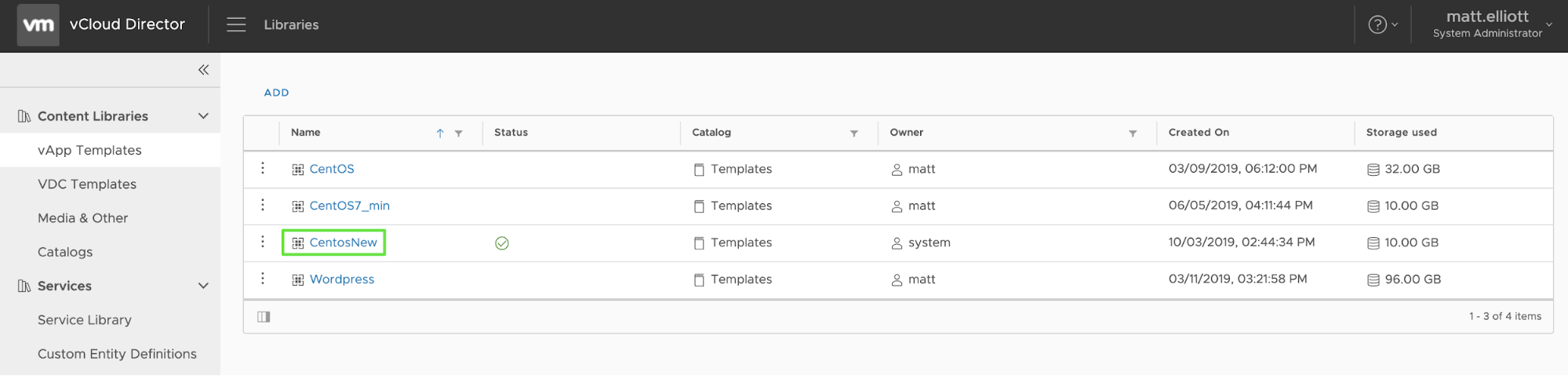
Task: Click the vCloud Director title
Action: (127, 24)
